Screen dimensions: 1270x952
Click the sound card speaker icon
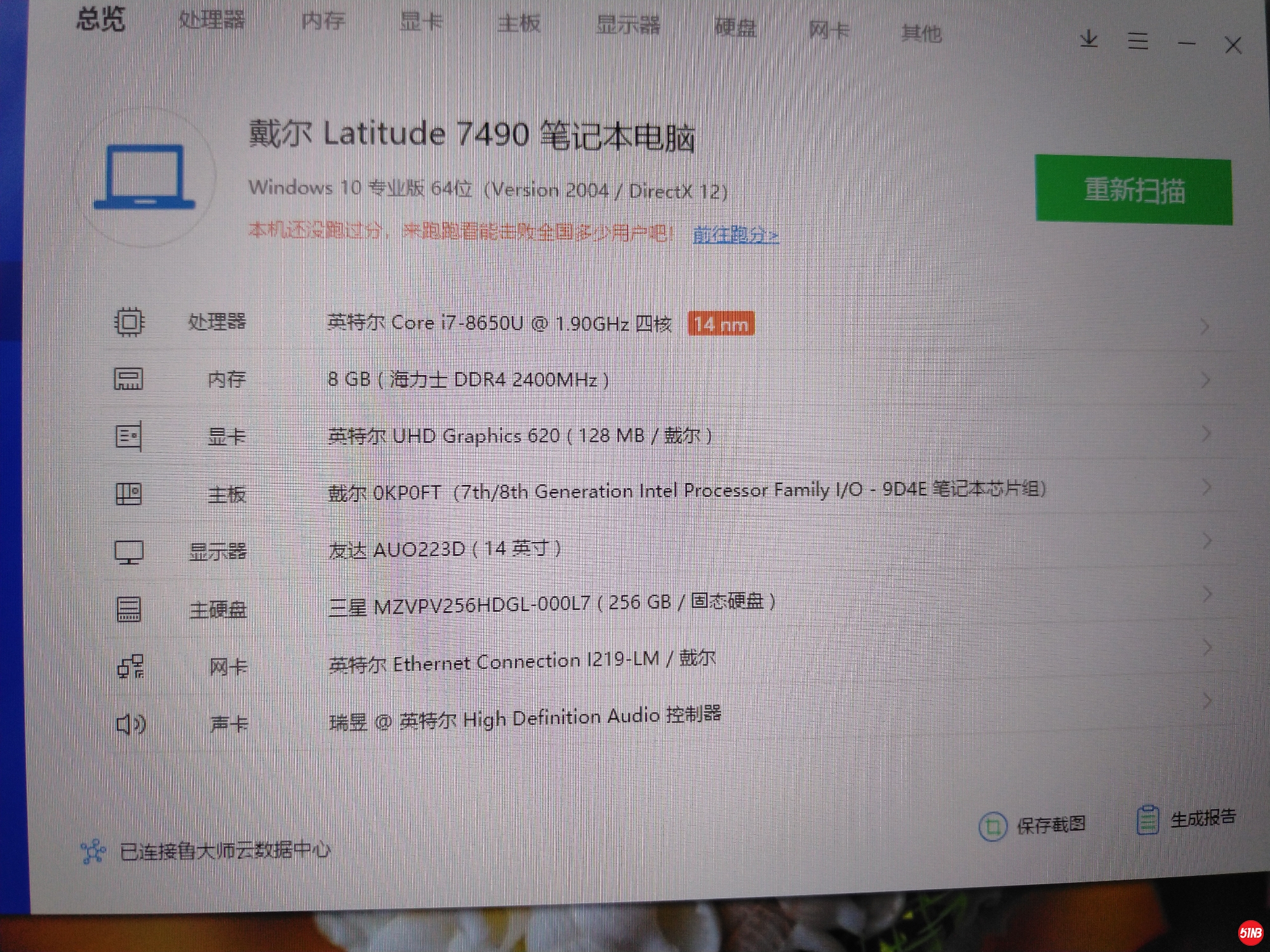point(131,724)
